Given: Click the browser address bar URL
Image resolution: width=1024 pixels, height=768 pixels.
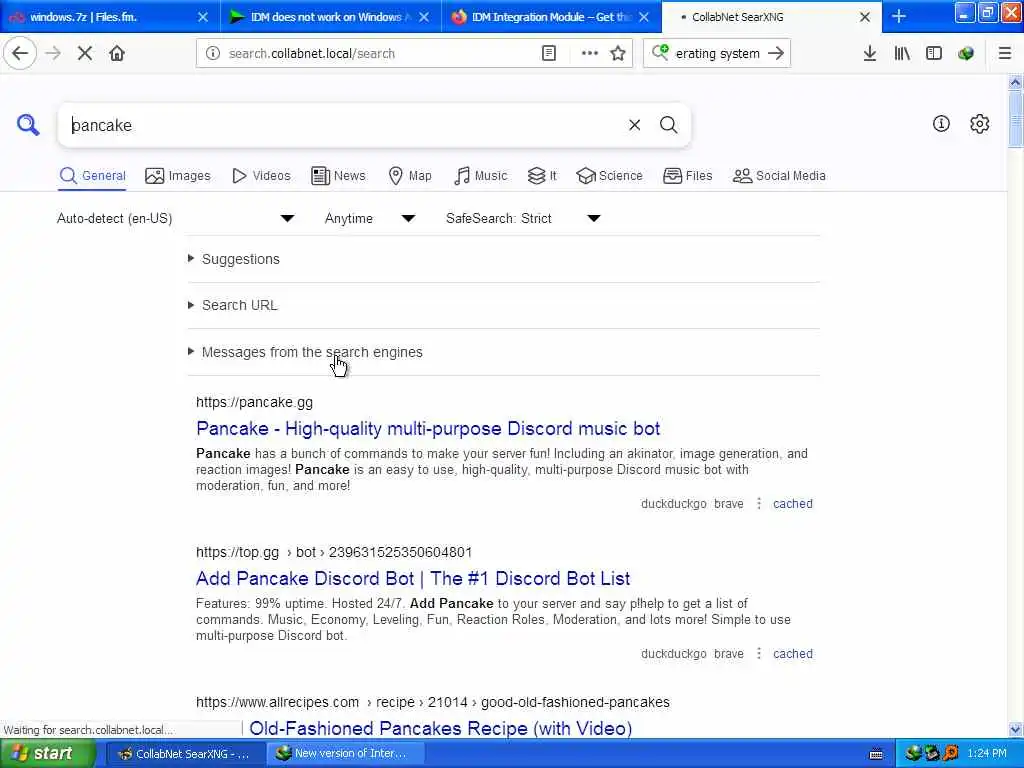Looking at the screenshot, I should point(312,54).
